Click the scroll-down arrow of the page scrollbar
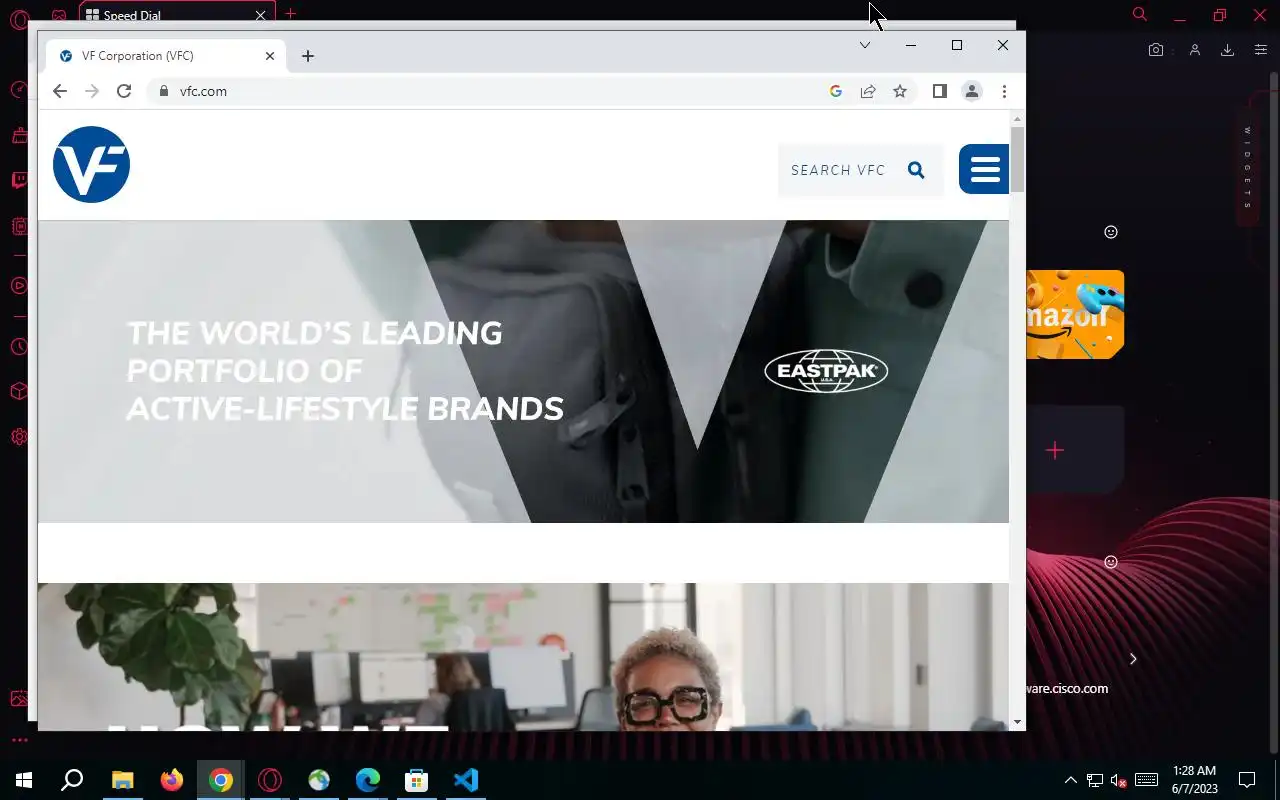Screen dimensions: 1280x800 pyautogui.click(x=1017, y=722)
